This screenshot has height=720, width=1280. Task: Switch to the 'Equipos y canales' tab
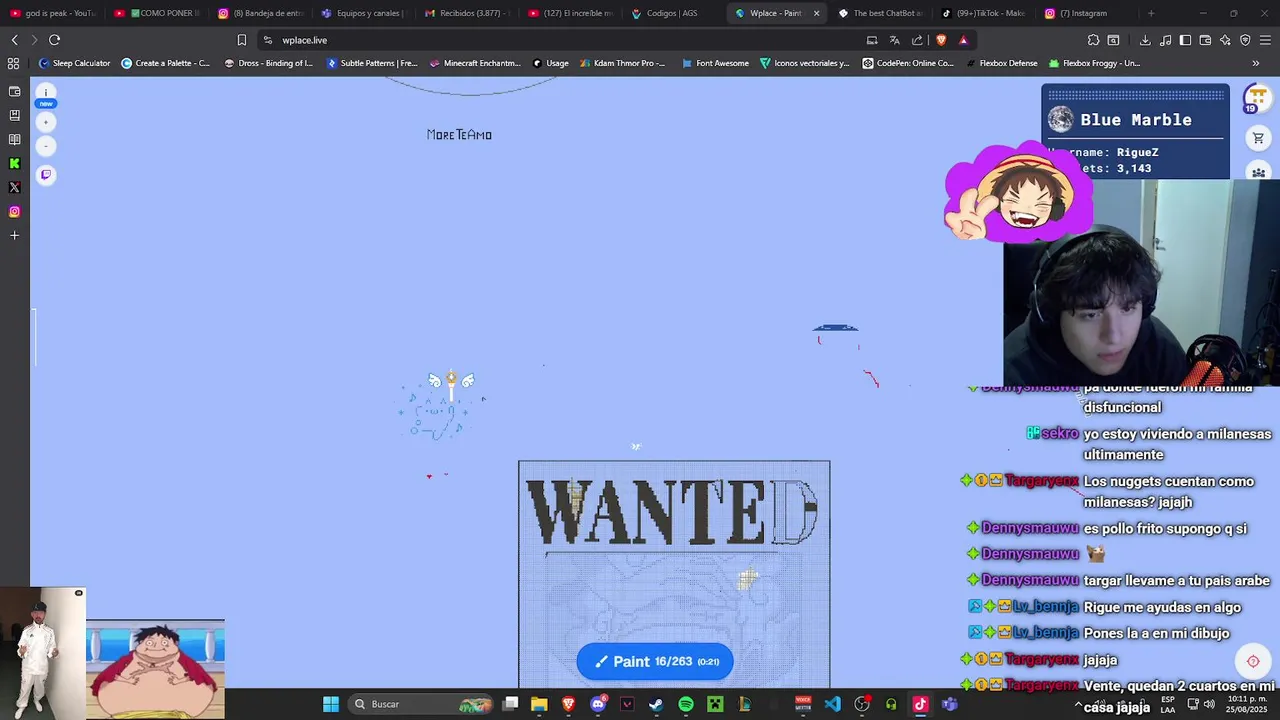click(365, 13)
